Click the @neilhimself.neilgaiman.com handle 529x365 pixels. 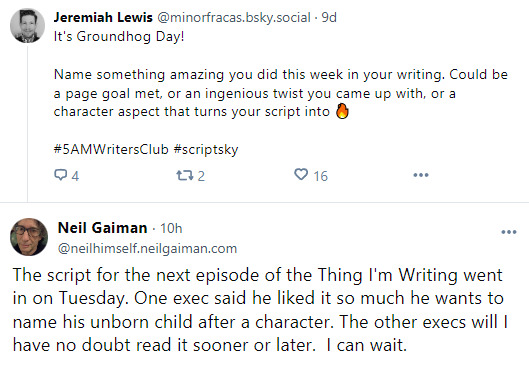tap(147, 249)
